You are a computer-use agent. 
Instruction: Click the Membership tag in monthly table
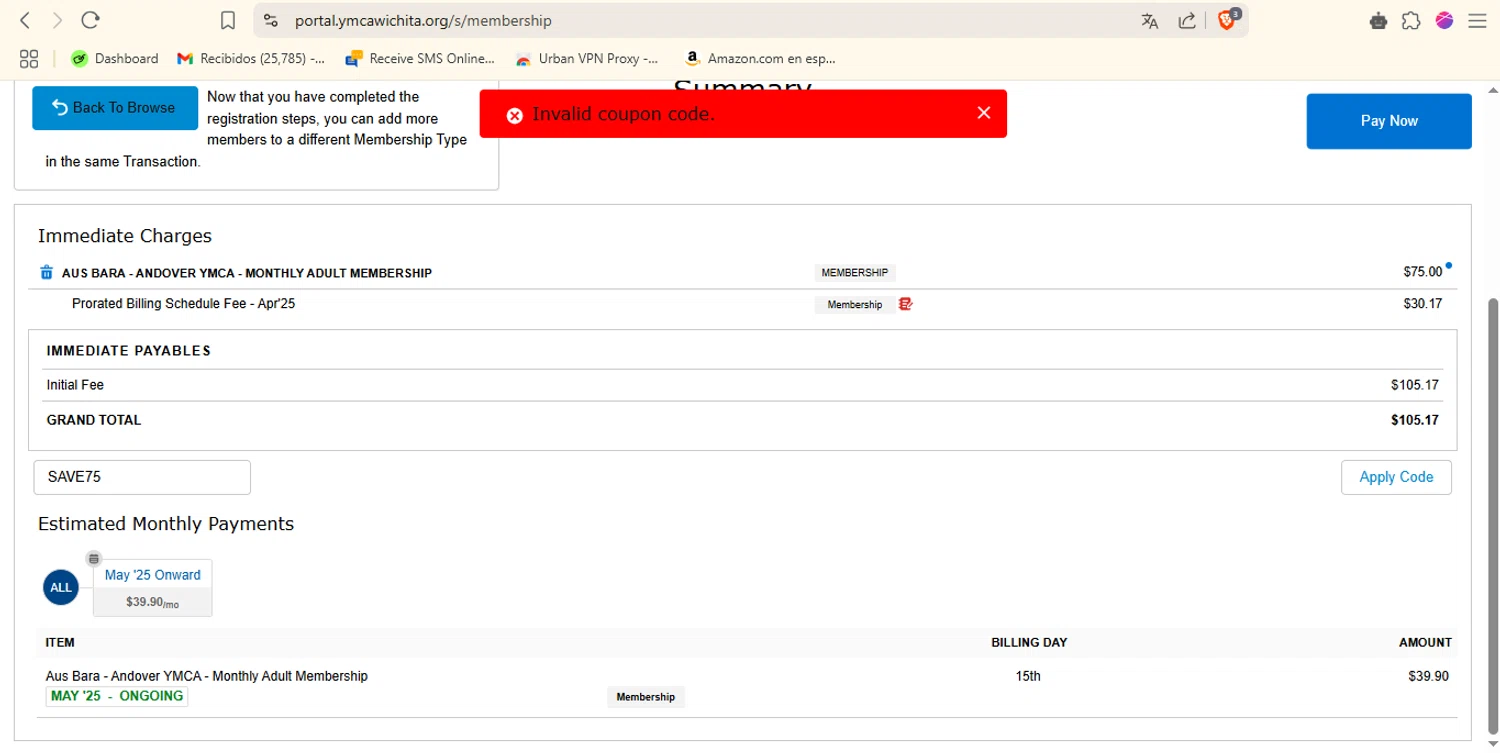(646, 697)
